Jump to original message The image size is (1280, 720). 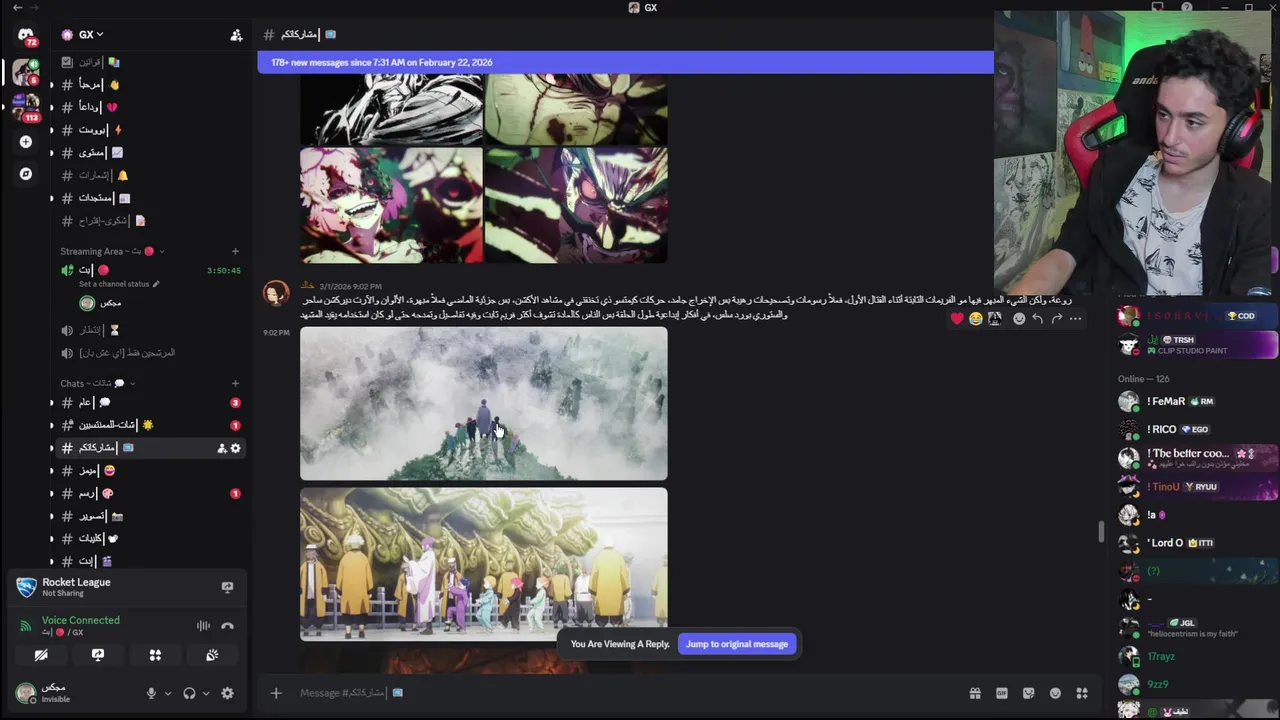tap(737, 644)
